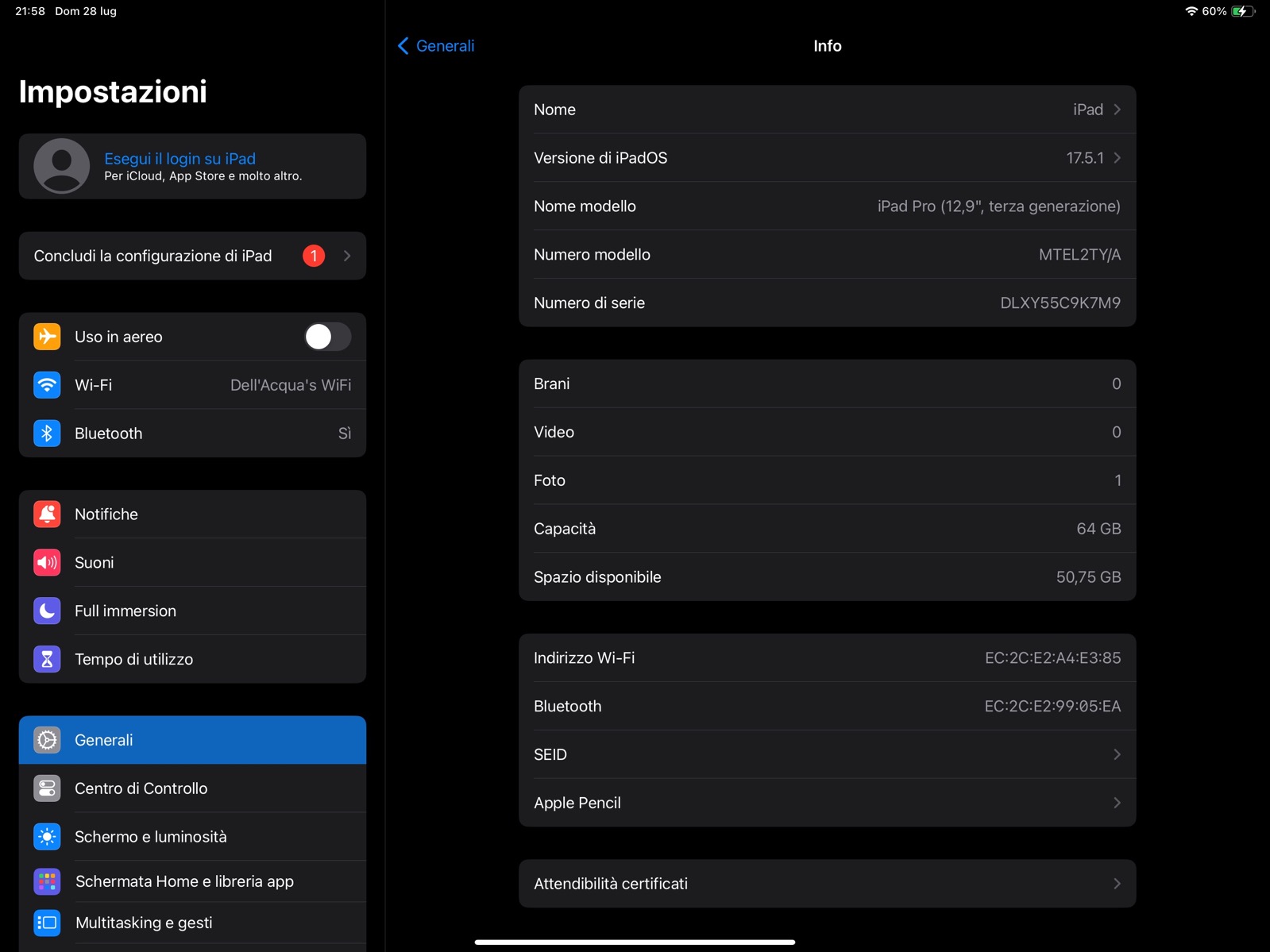Tap Esegui il login su iPad link
Viewport: 1270px width, 952px height.
coord(179,159)
